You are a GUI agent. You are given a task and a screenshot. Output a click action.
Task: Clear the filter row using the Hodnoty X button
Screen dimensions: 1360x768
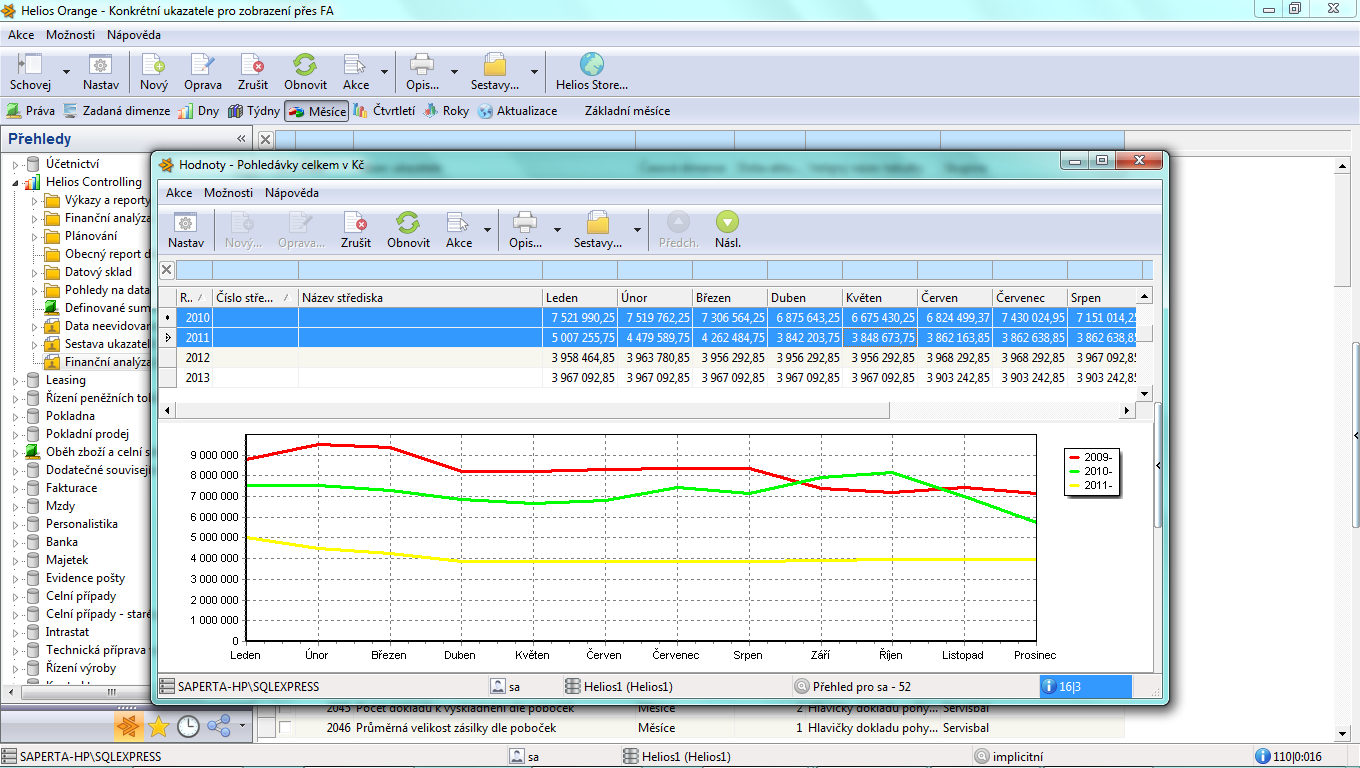167,269
